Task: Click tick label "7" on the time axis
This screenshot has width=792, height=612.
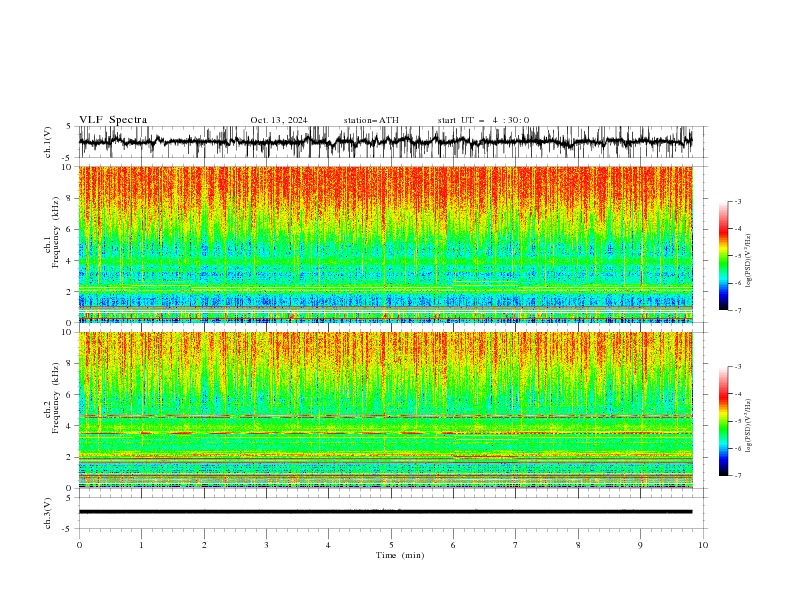Action: 516,545
